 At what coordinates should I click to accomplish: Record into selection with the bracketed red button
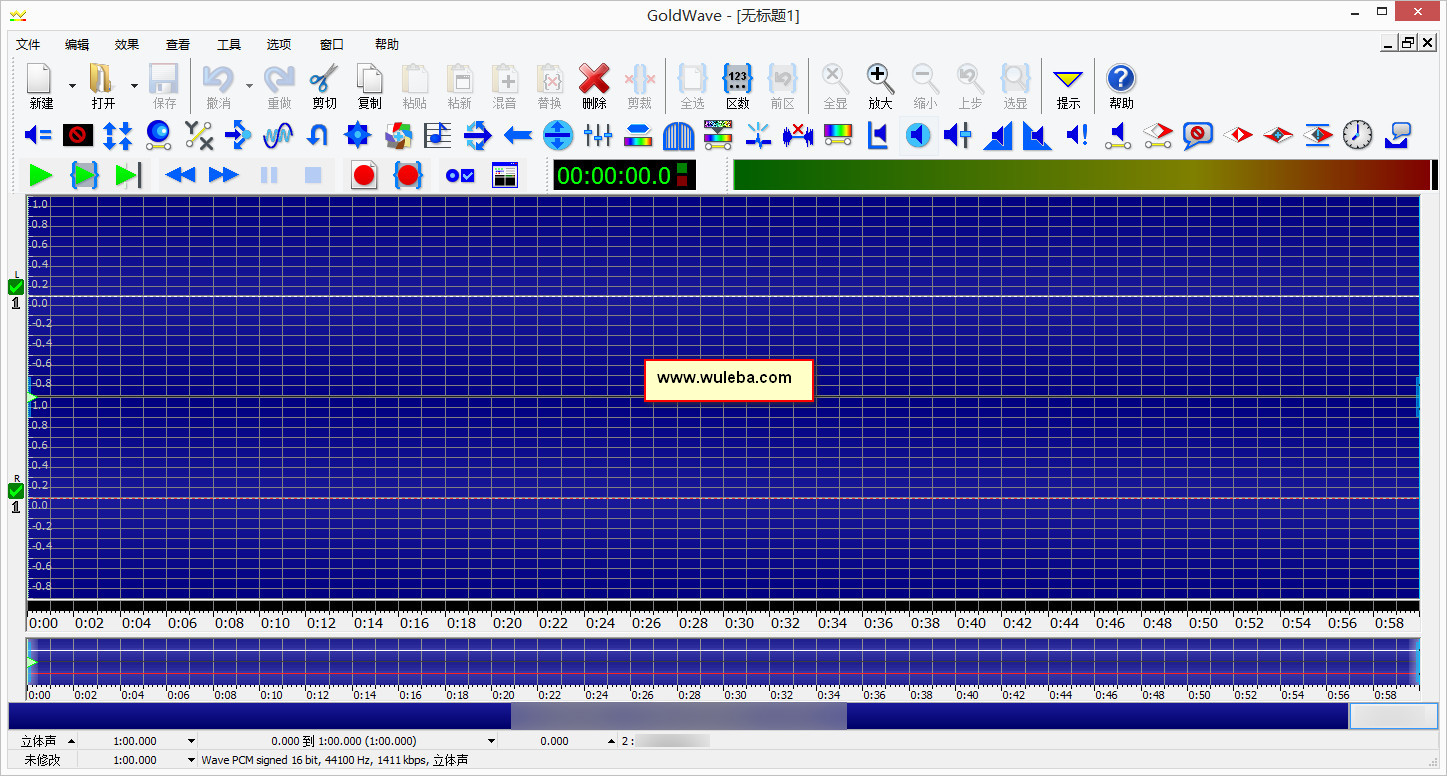click(408, 176)
